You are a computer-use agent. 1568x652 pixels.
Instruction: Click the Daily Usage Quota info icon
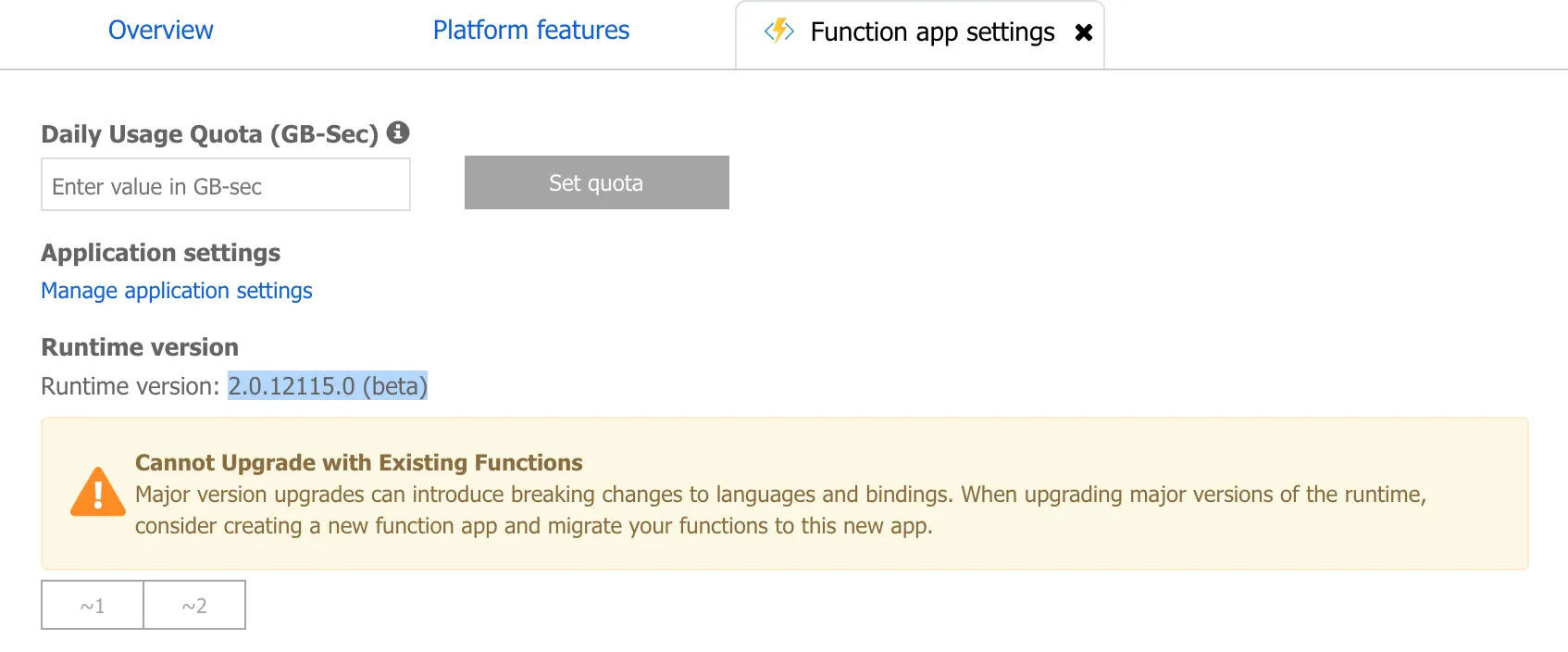(x=398, y=132)
